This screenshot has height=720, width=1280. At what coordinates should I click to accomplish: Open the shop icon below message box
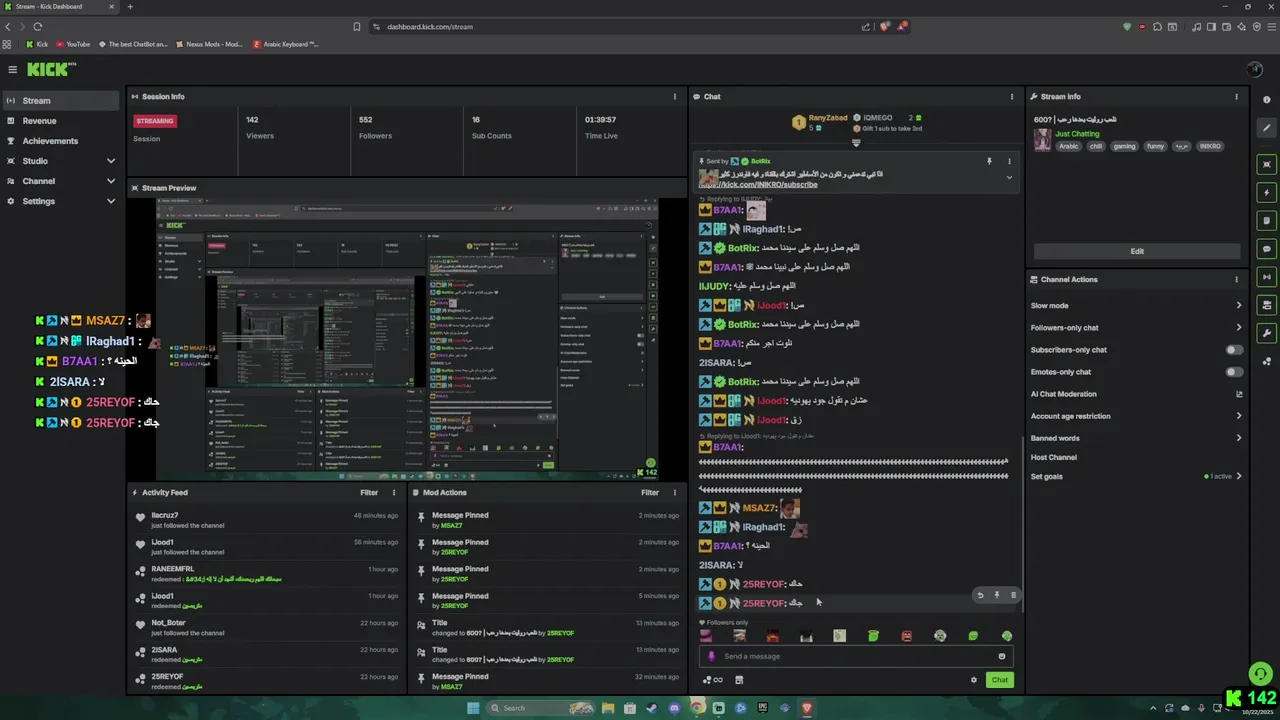(x=739, y=680)
